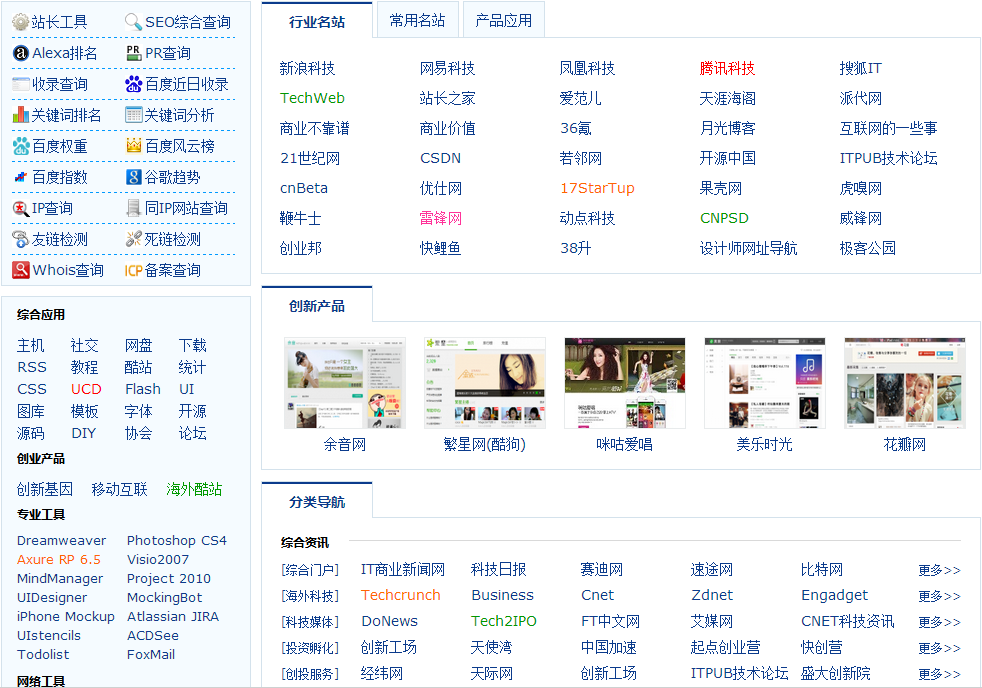Open the red UCD link

[x=86, y=389]
